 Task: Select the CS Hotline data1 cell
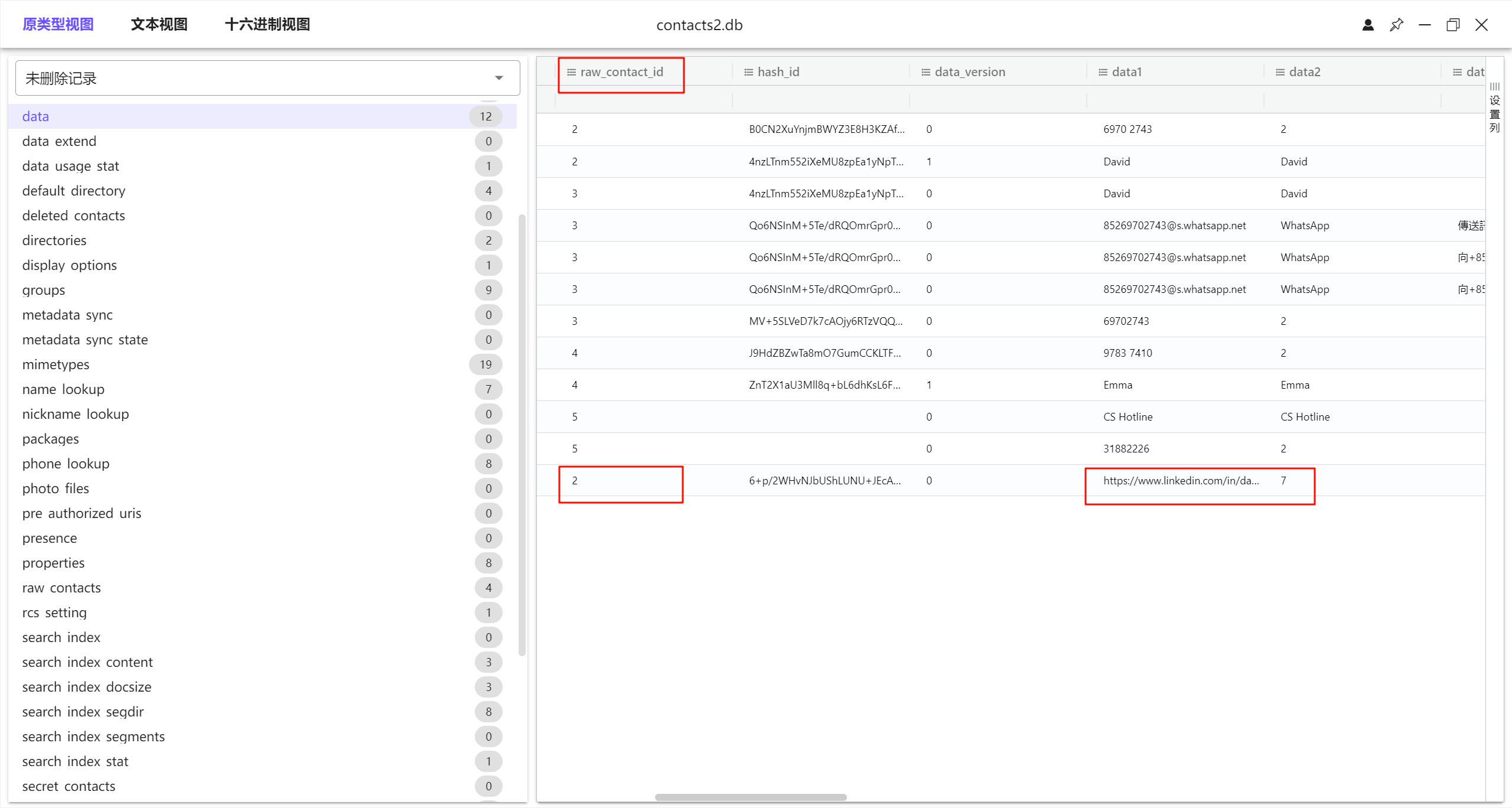(x=1128, y=417)
